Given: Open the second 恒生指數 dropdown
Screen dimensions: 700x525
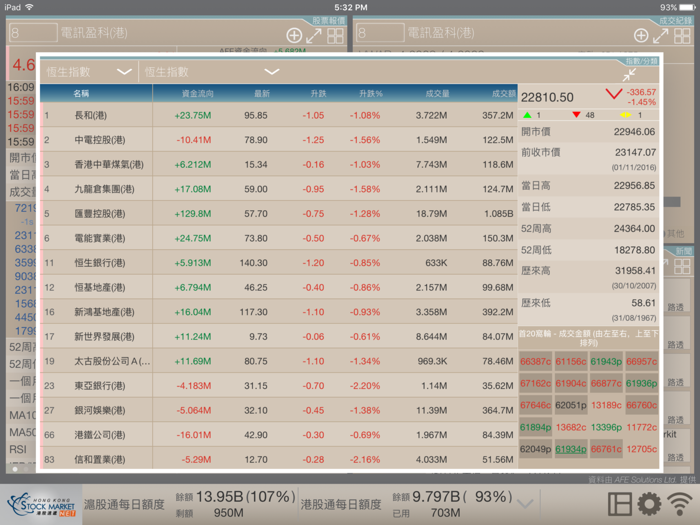Looking at the screenshot, I should (212, 72).
